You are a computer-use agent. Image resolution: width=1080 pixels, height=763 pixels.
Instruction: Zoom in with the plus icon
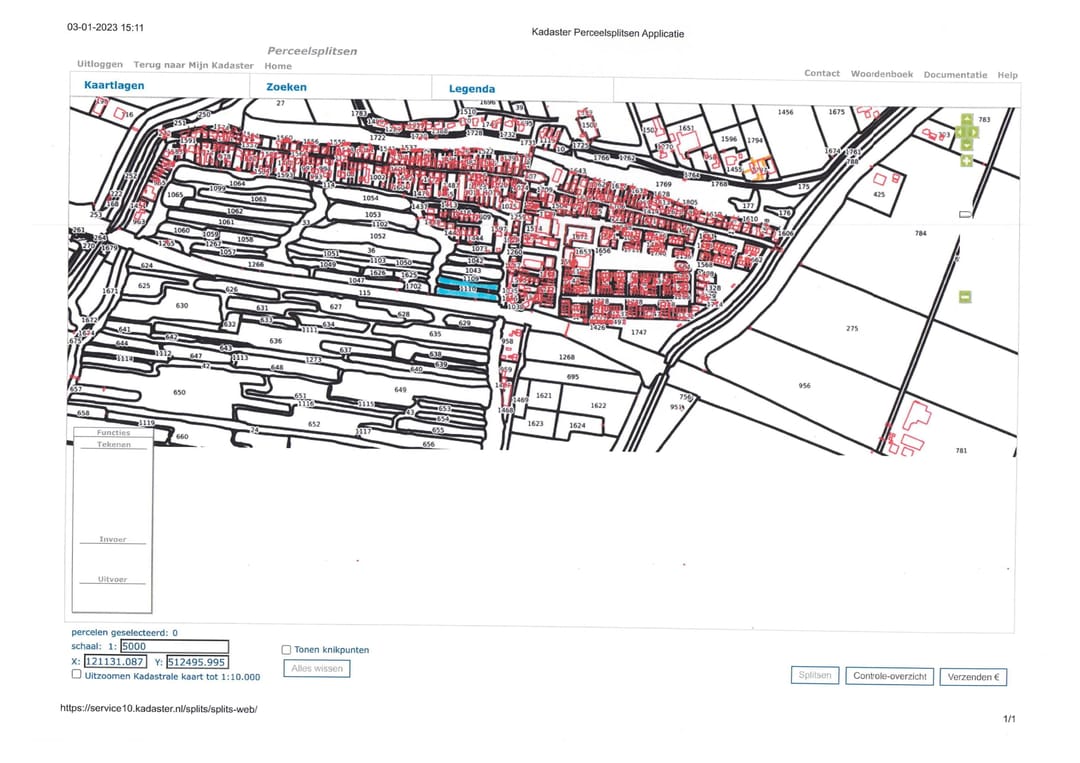[966, 160]
